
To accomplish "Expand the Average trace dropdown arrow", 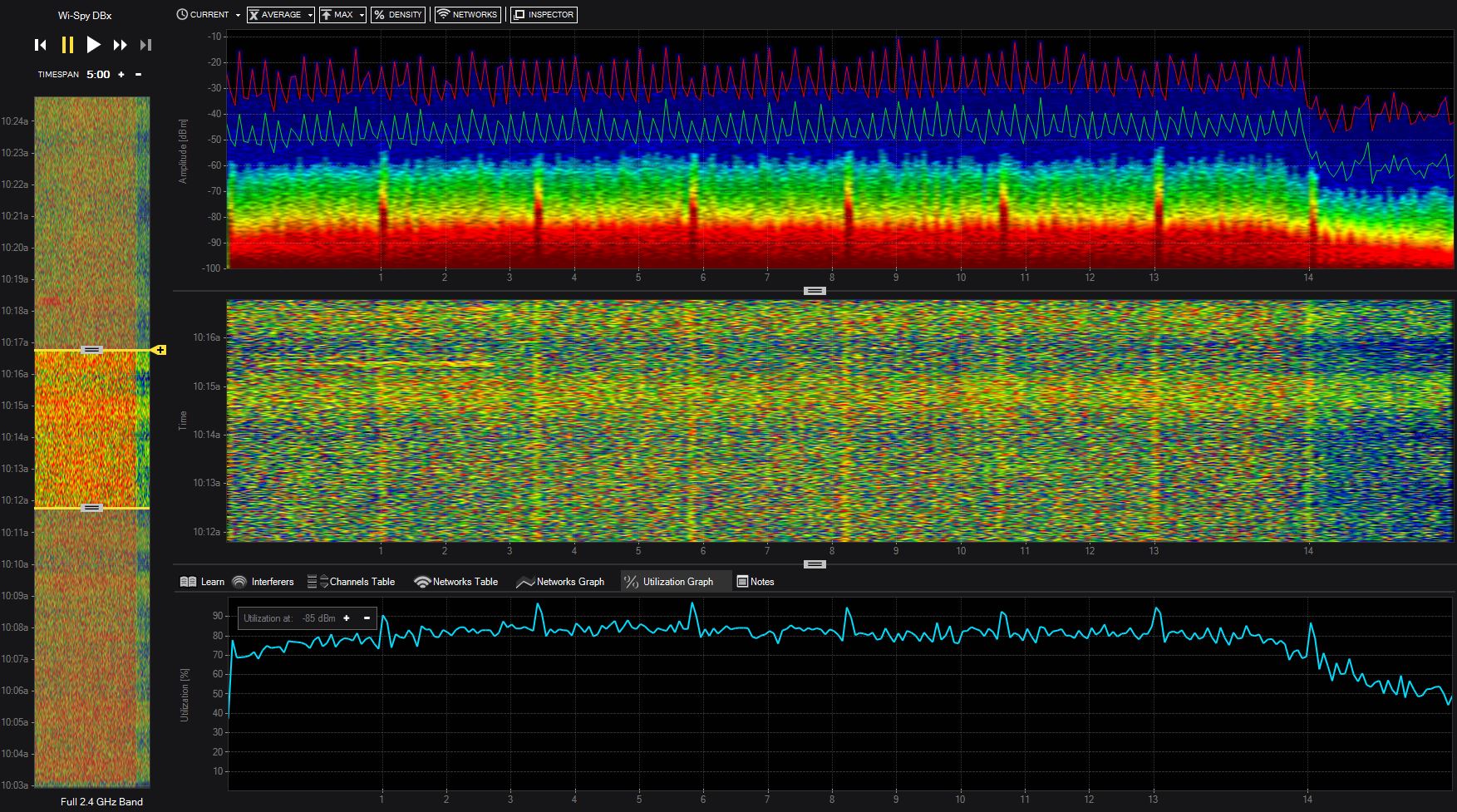I will (310, 15).
